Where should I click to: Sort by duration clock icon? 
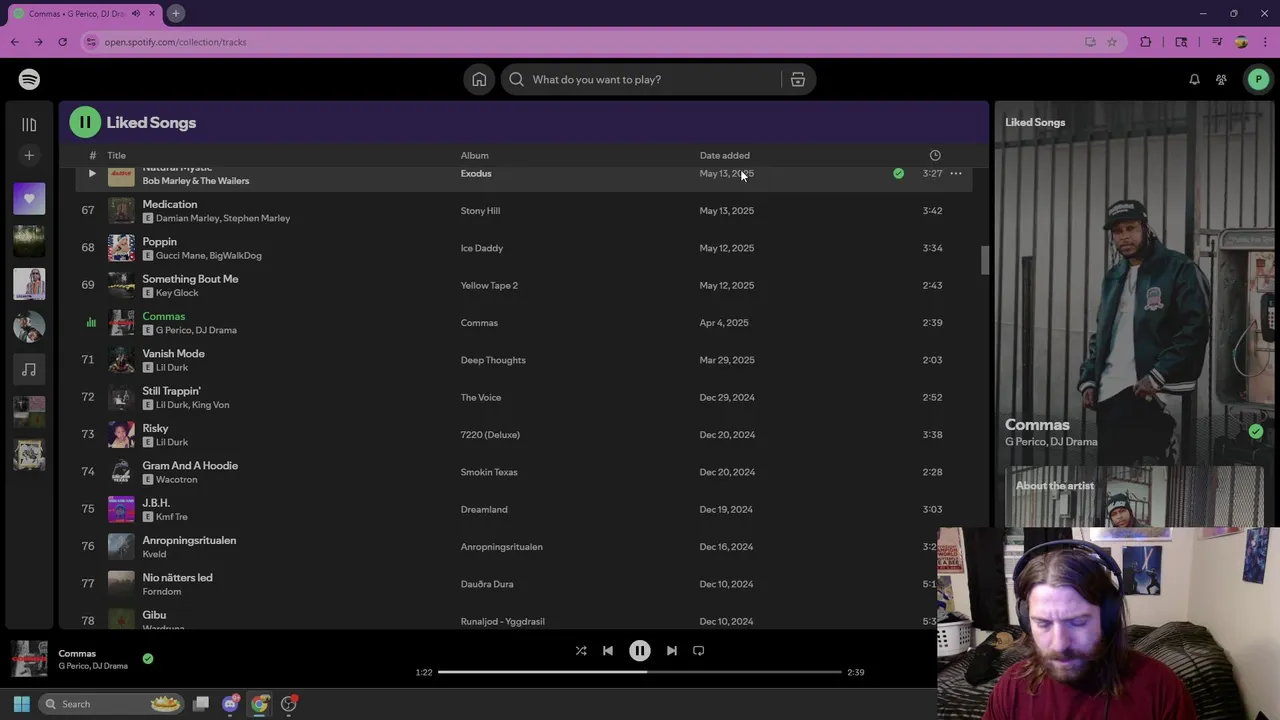click(x=935, y=155)
